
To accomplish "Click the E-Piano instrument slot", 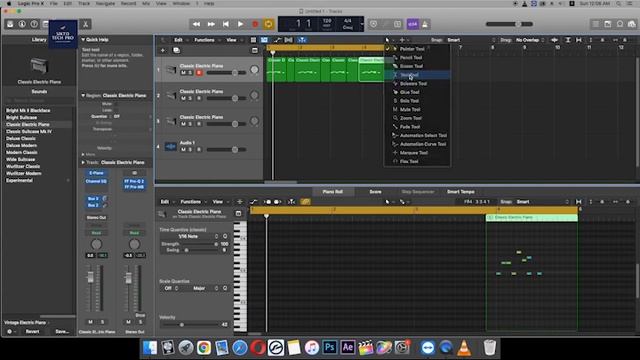I will tap(96, 173).
